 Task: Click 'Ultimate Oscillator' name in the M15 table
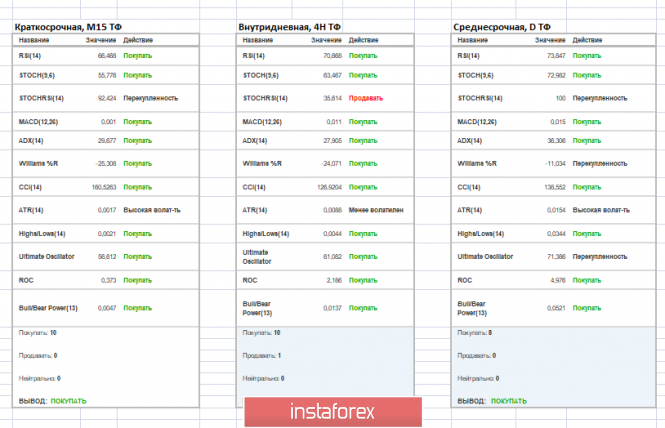point(47,257)
